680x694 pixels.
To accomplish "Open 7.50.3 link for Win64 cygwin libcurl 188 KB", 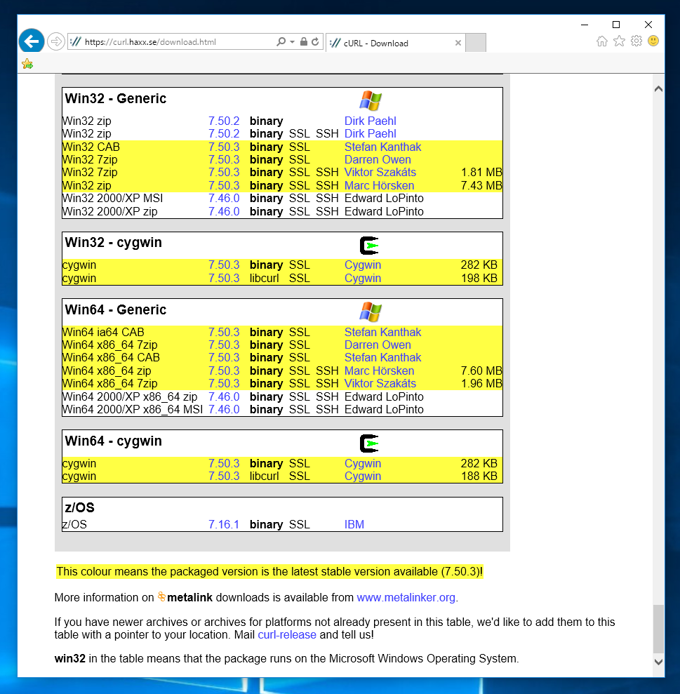I will click(224, 476).
